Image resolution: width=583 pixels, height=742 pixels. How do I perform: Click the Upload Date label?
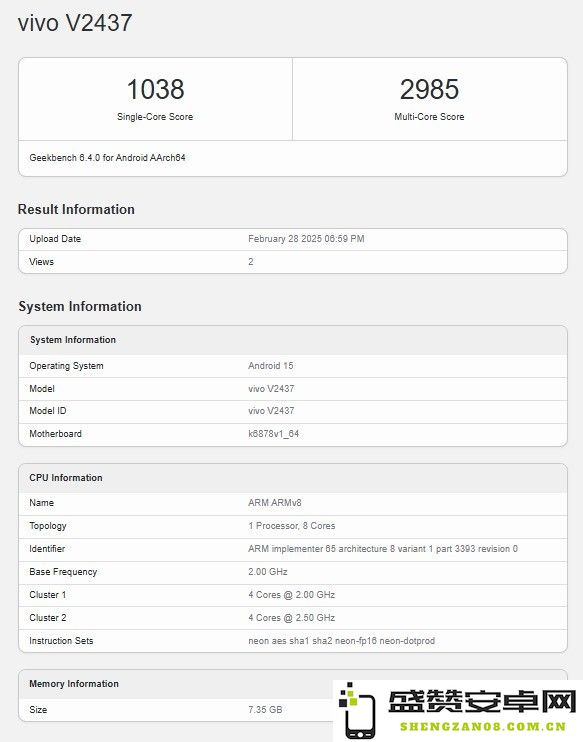(x=55, y=239)
